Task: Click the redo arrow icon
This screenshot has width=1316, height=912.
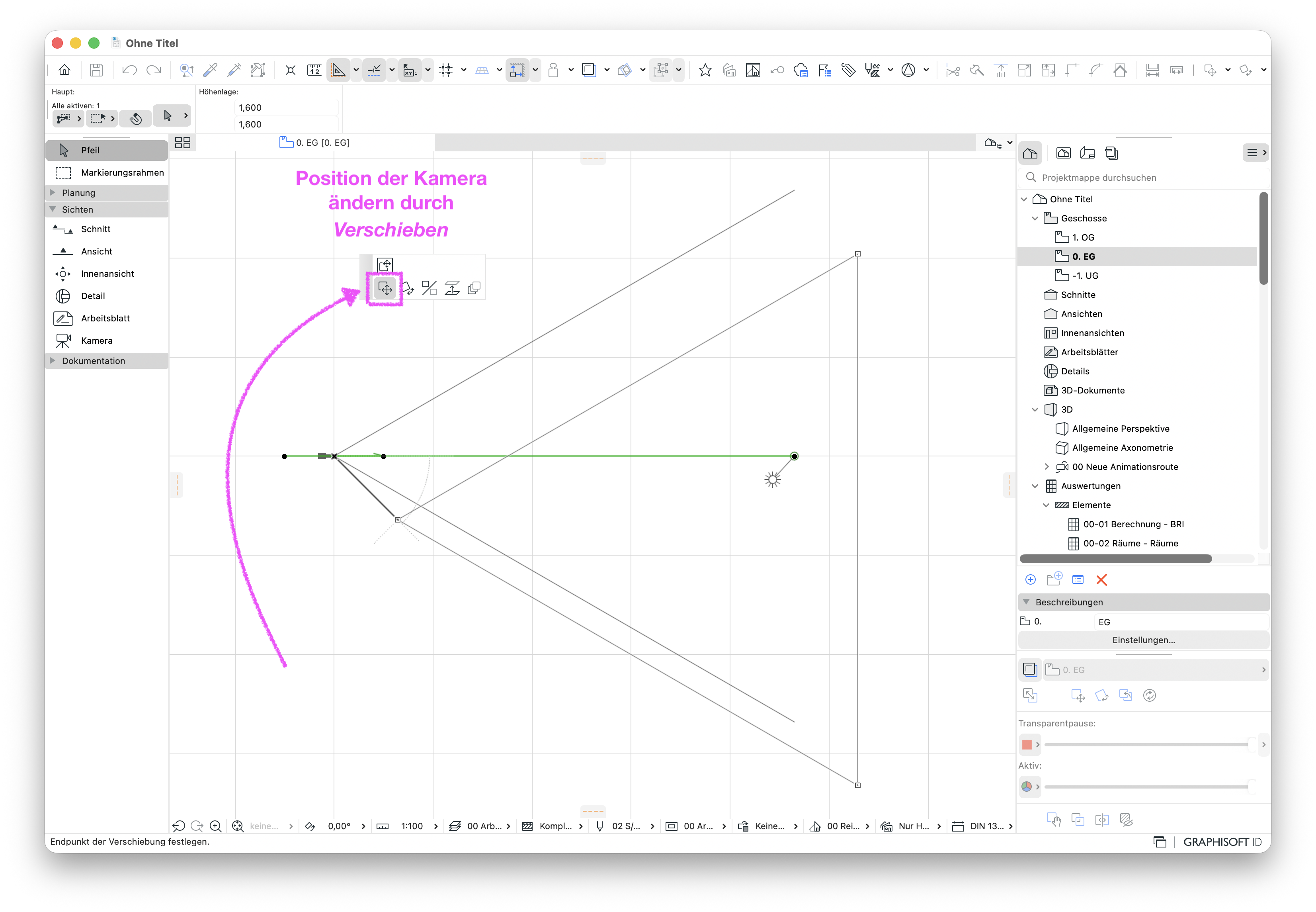Action: click(154, 70)
